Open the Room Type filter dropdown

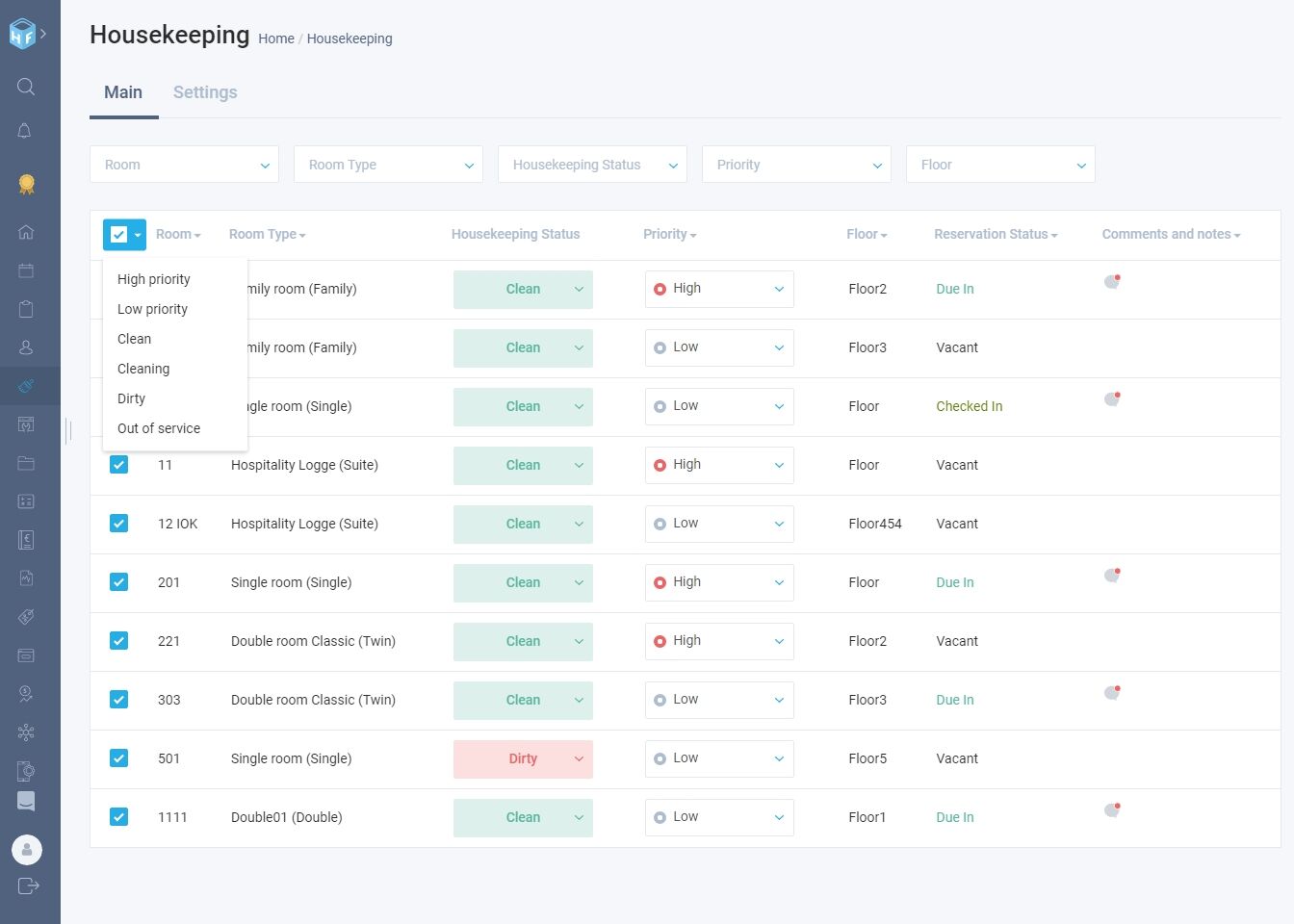388,165
